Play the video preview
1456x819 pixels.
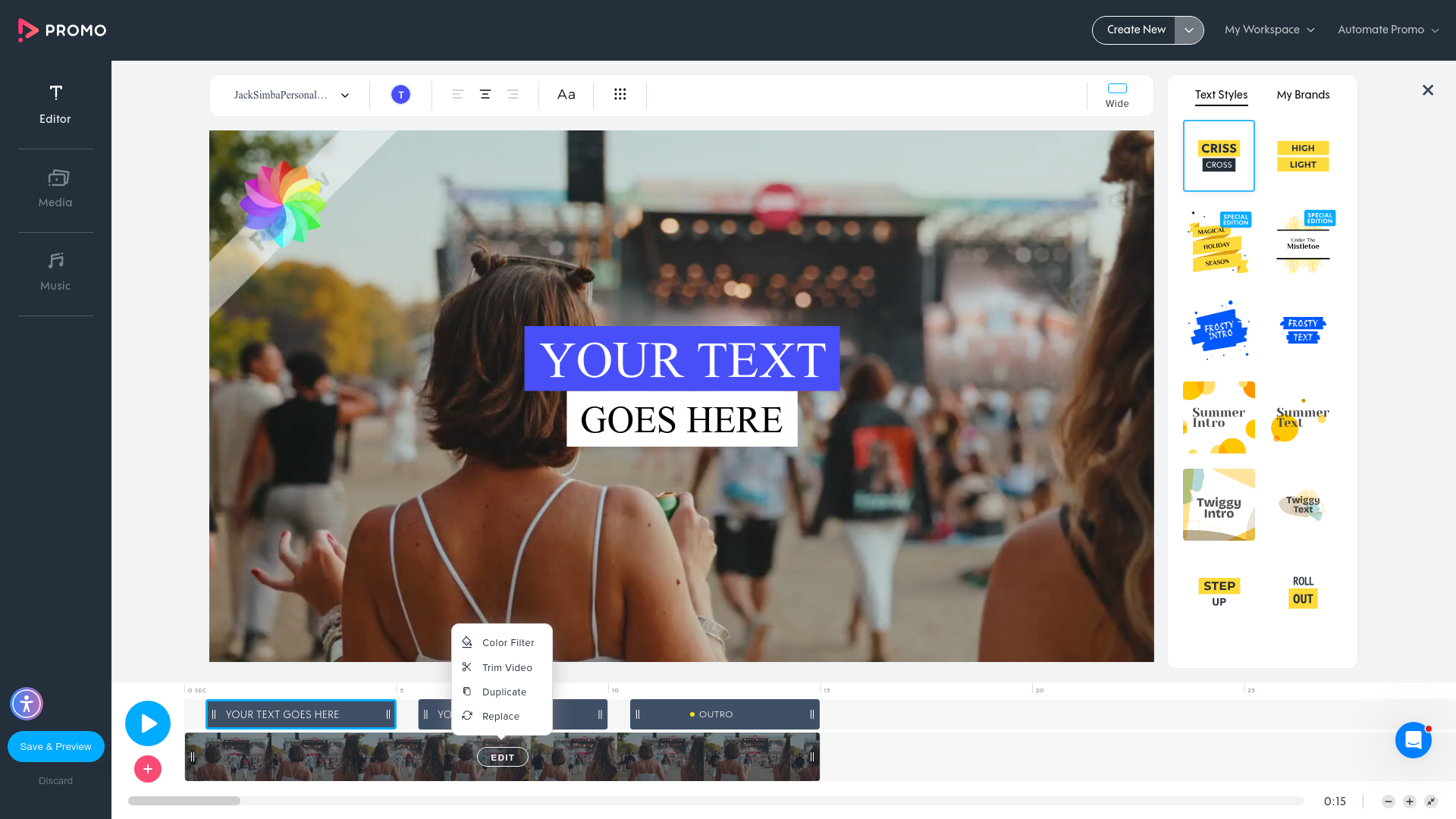148,723
